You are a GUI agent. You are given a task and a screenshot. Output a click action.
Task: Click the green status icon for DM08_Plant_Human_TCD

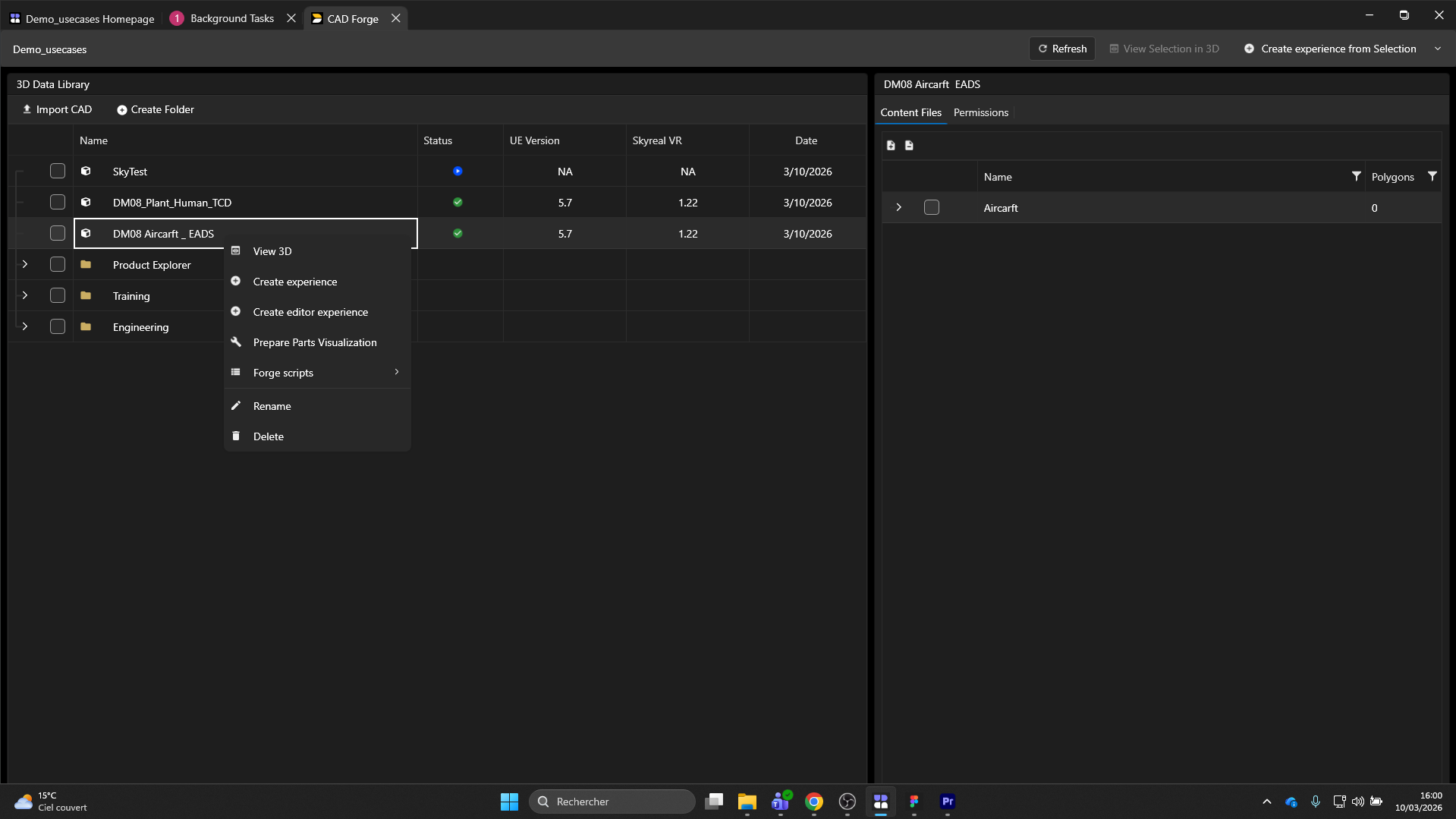tap(458, 203)
